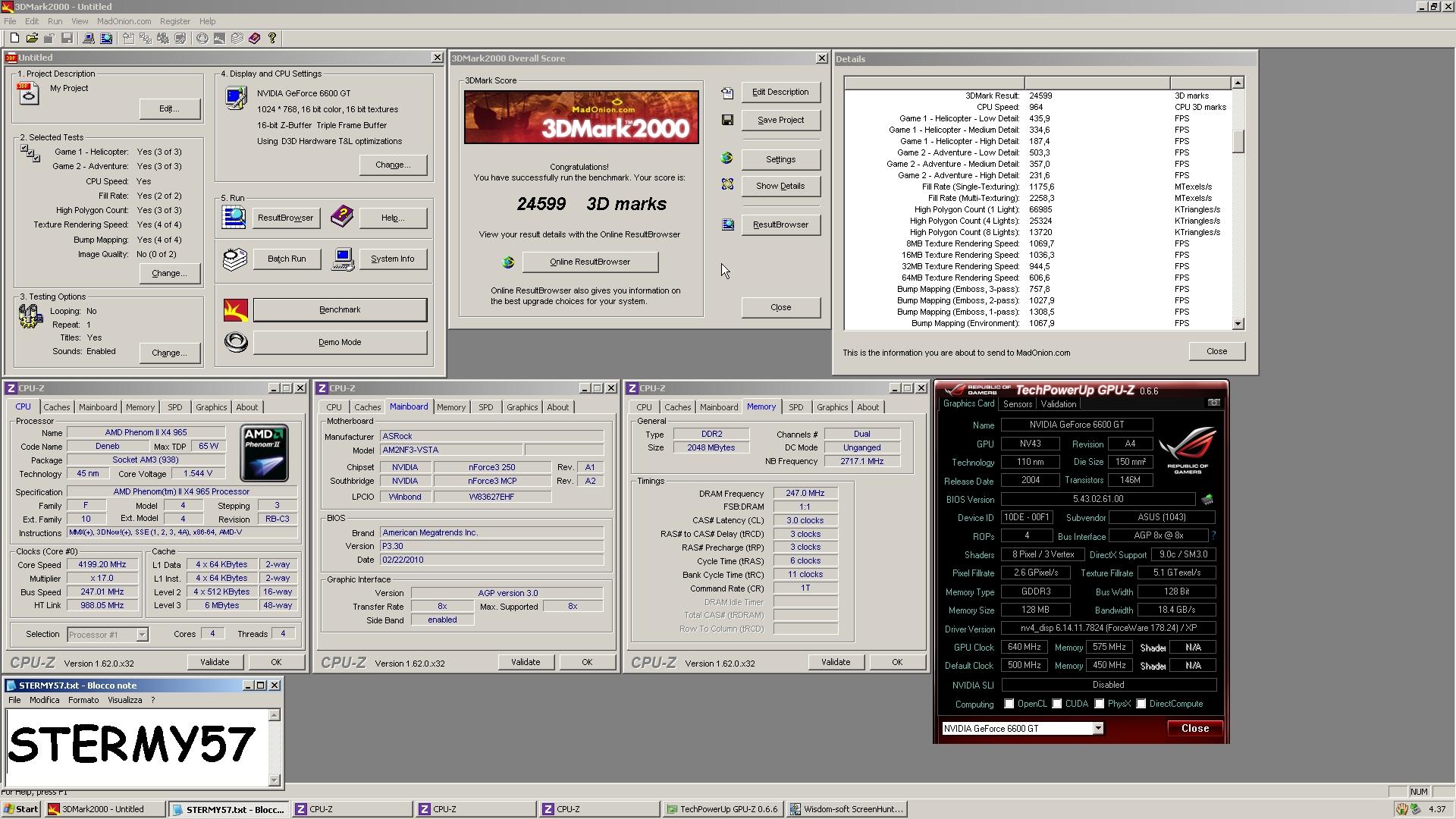1456x819 pixels.
Task: Click the purple book icon left of Help
Action: pyautogui.click(x=342, y=217)
